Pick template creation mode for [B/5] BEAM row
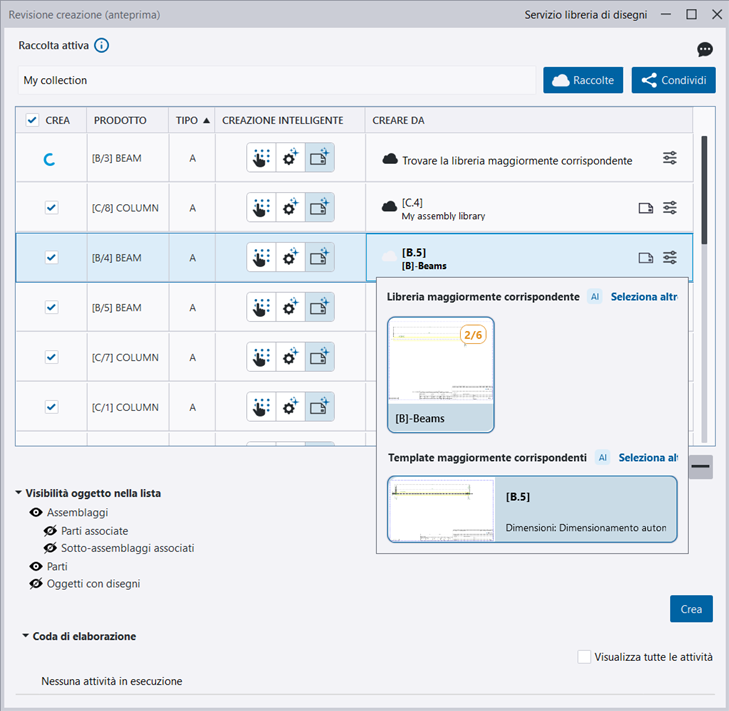This screenshot has height=711, width=729. 320,308
